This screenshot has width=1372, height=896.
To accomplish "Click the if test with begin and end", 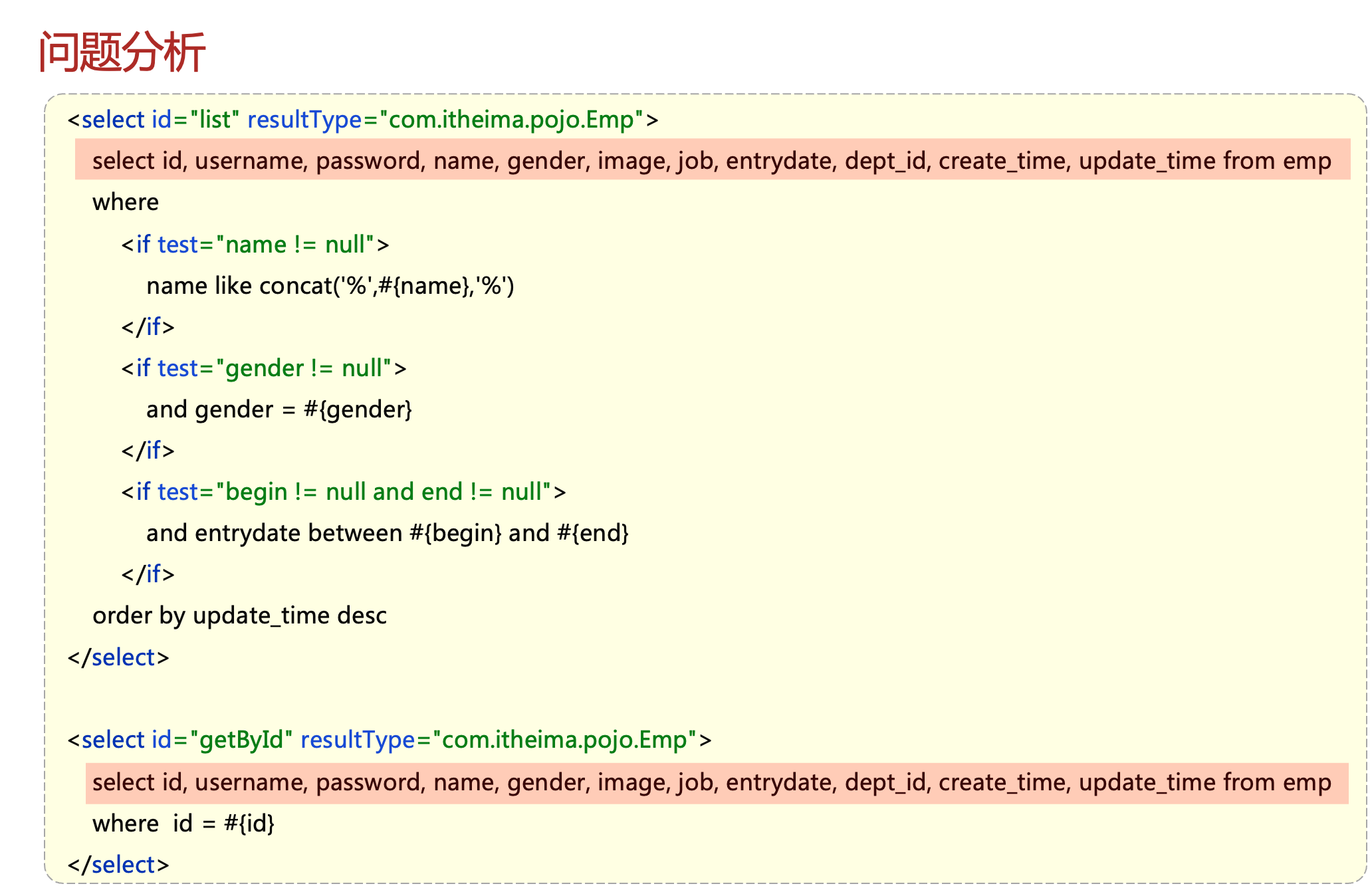I will (x=344, y=492).
